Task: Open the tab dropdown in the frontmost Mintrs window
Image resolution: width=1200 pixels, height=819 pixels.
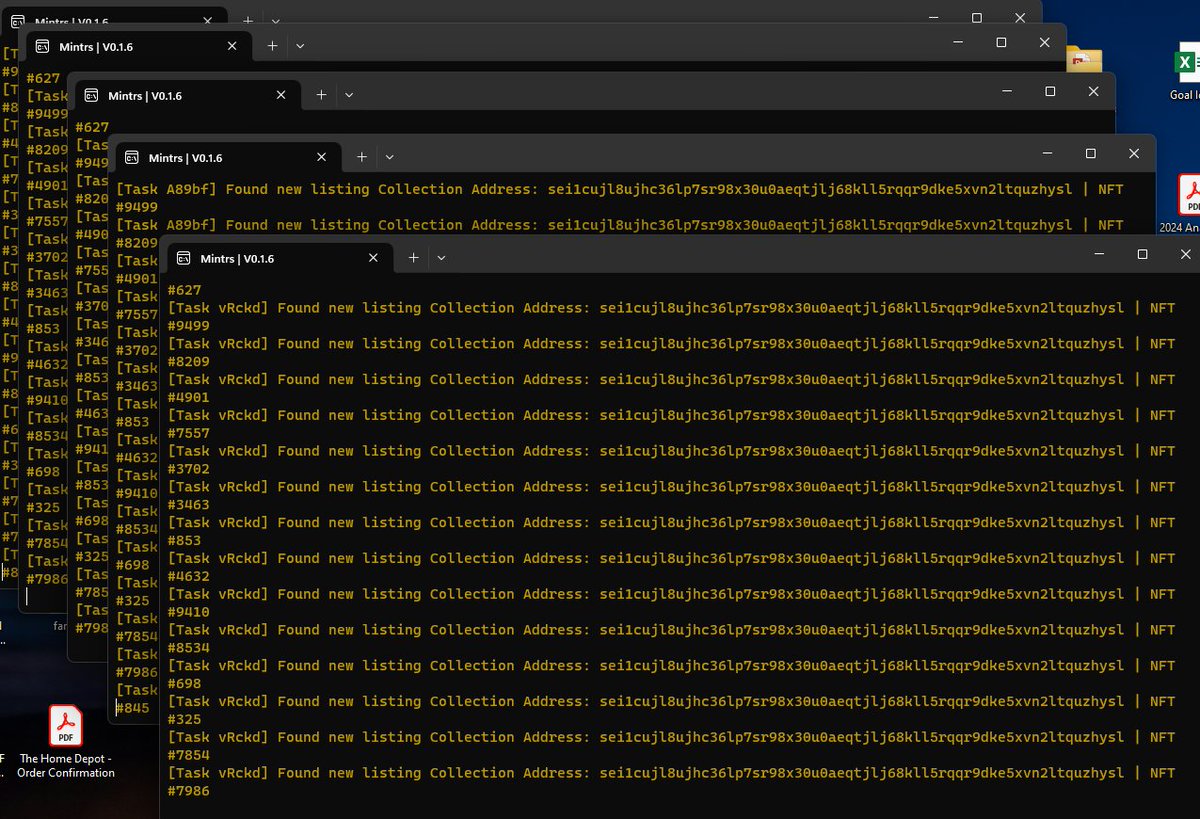Action: tap(441, 258)
